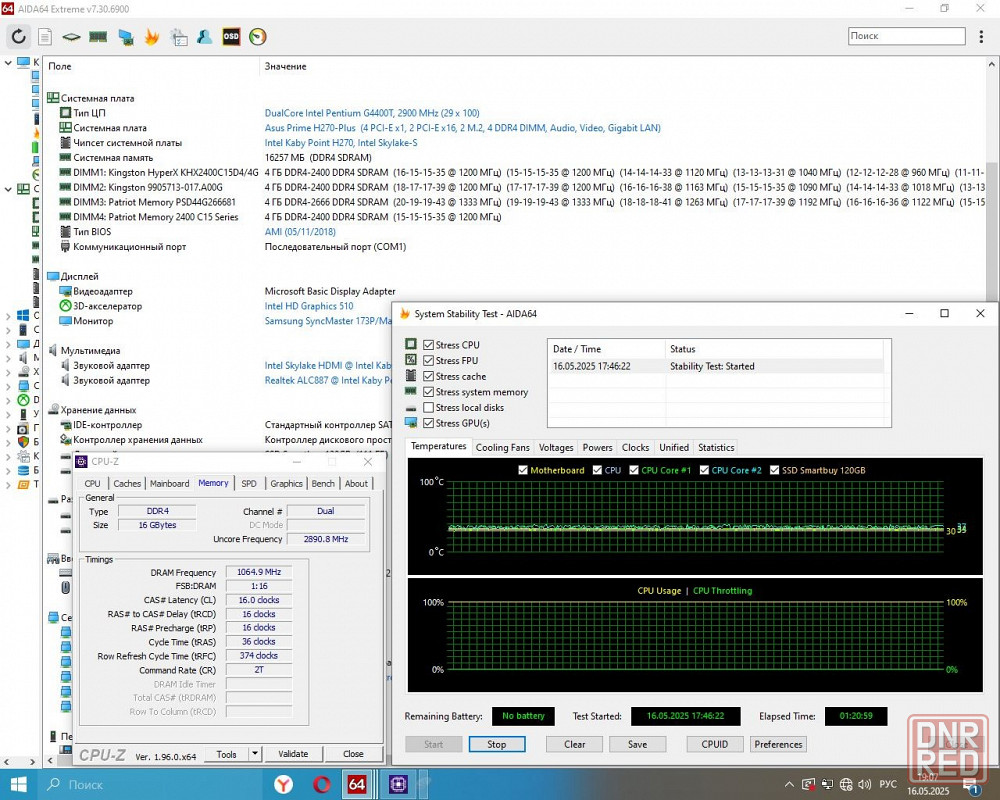Click the CPU chip toolbar icon
The width and height of the screenshot is (1000, 800).
[x=71, y=36]
